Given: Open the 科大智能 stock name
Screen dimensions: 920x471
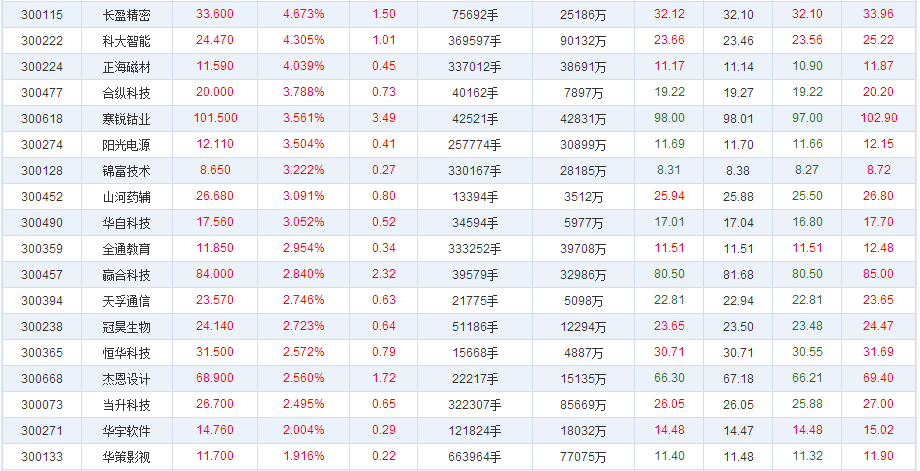Looking at the screenshot, I should (126, 41).
